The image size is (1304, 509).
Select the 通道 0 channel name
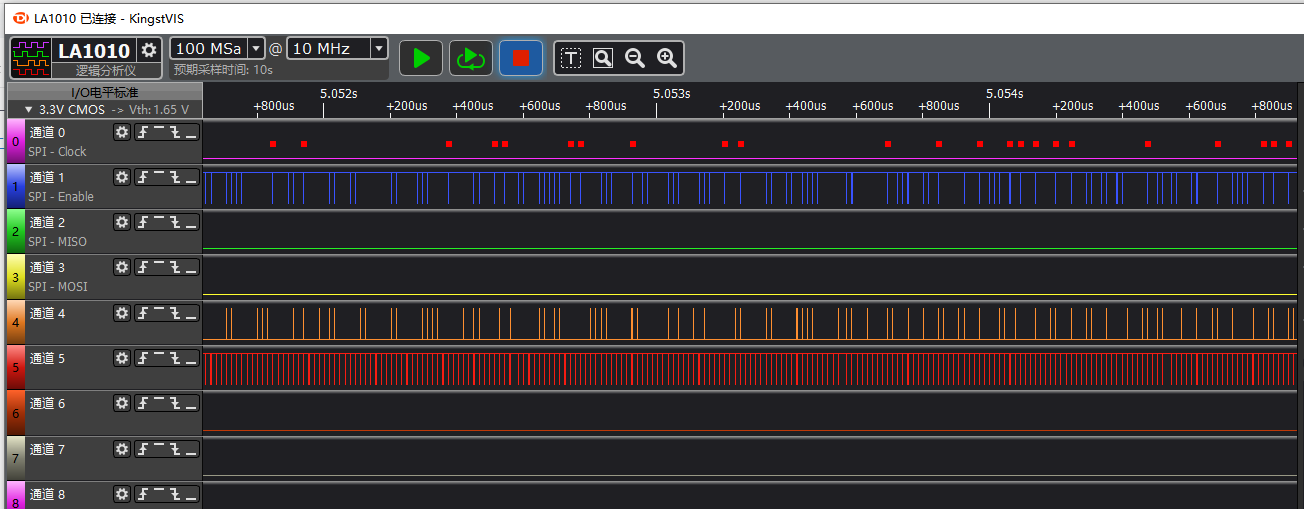[x=47, y=132]
